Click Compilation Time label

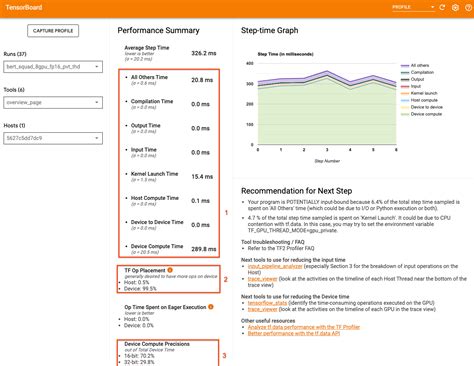[x=152, y=101]
